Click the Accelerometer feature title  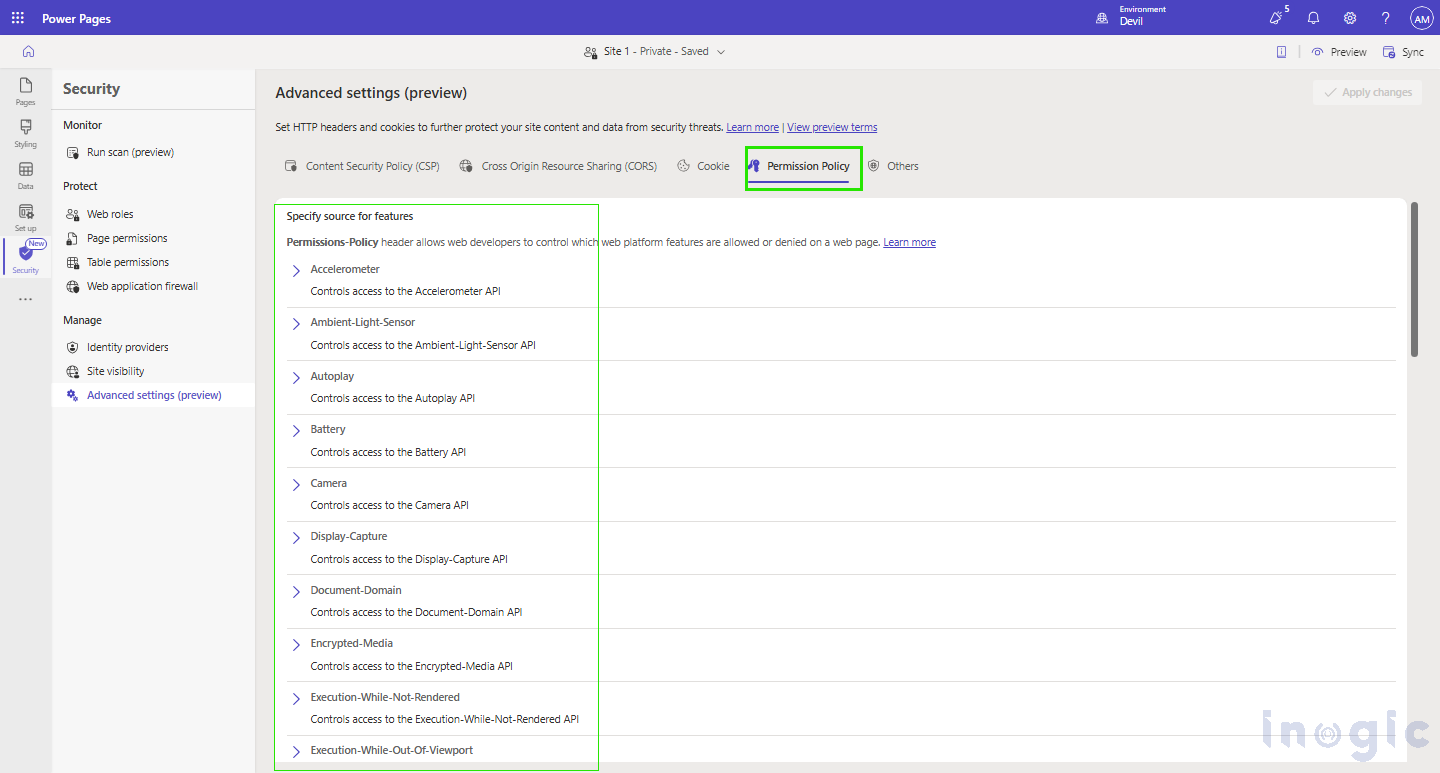(x=345, y=269)
